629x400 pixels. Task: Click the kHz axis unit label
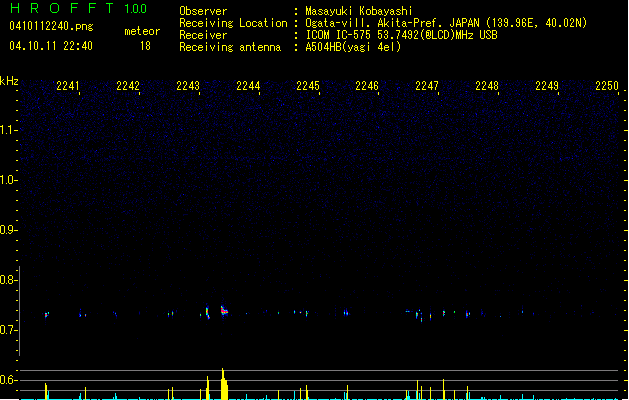(9, 81)
